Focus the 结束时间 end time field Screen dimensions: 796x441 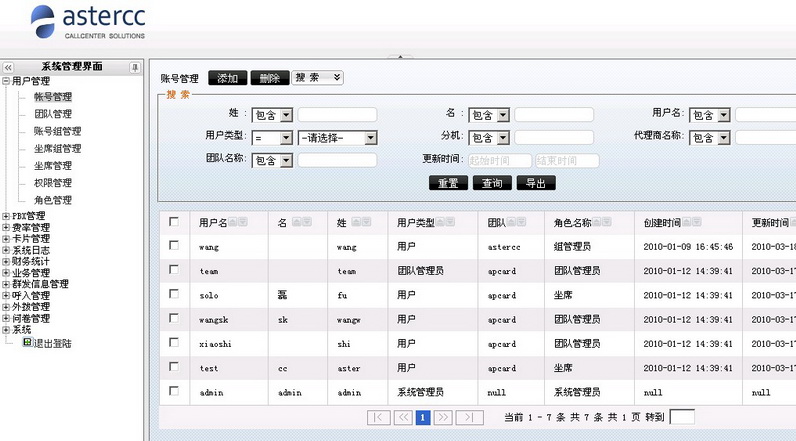(x=567, y=161)
